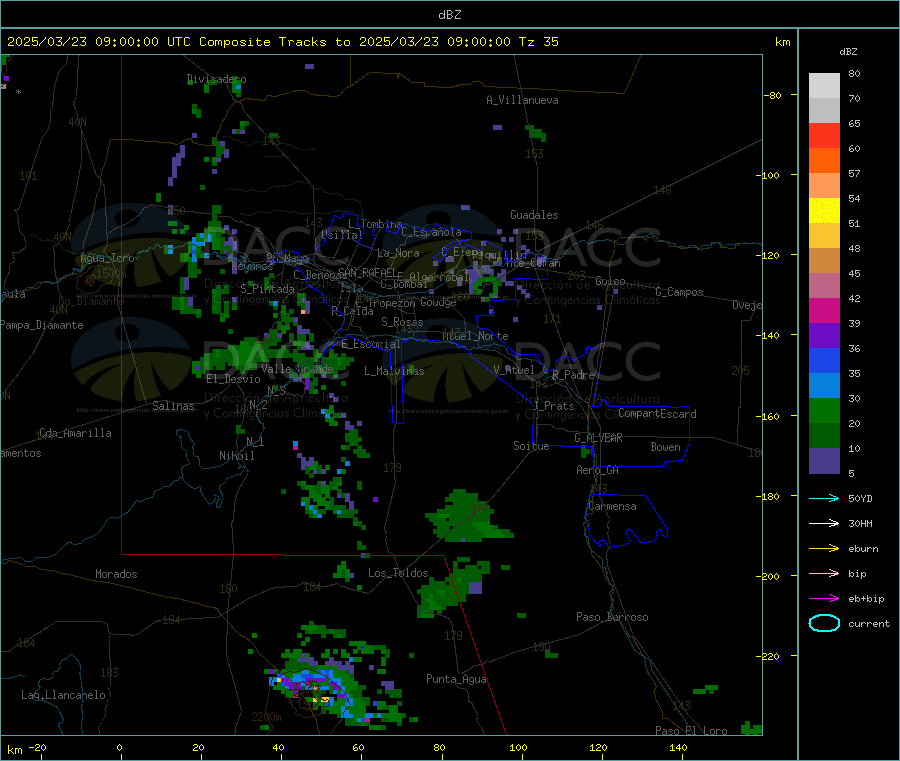Click the Morados map label
The image size is (900, 761).
[116, 574]
